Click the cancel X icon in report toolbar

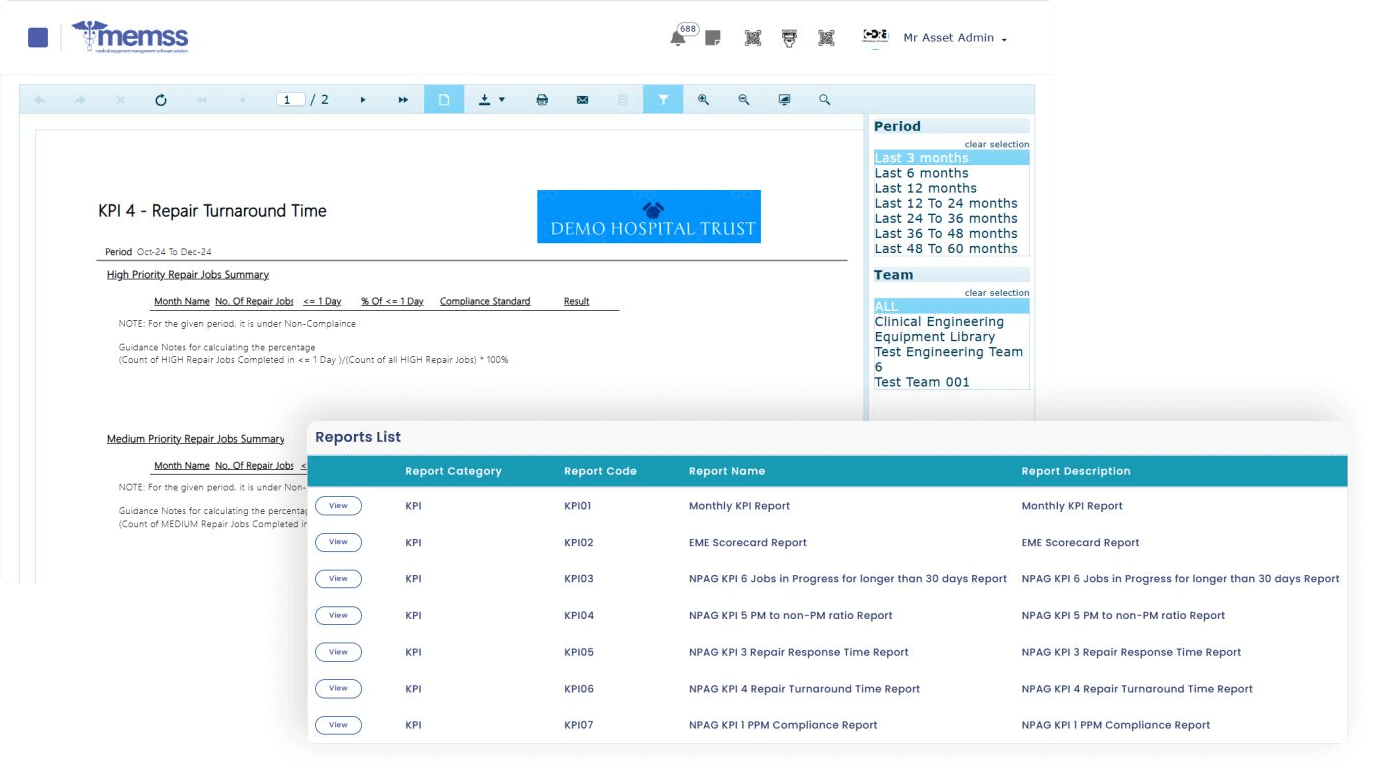[120, 100]
